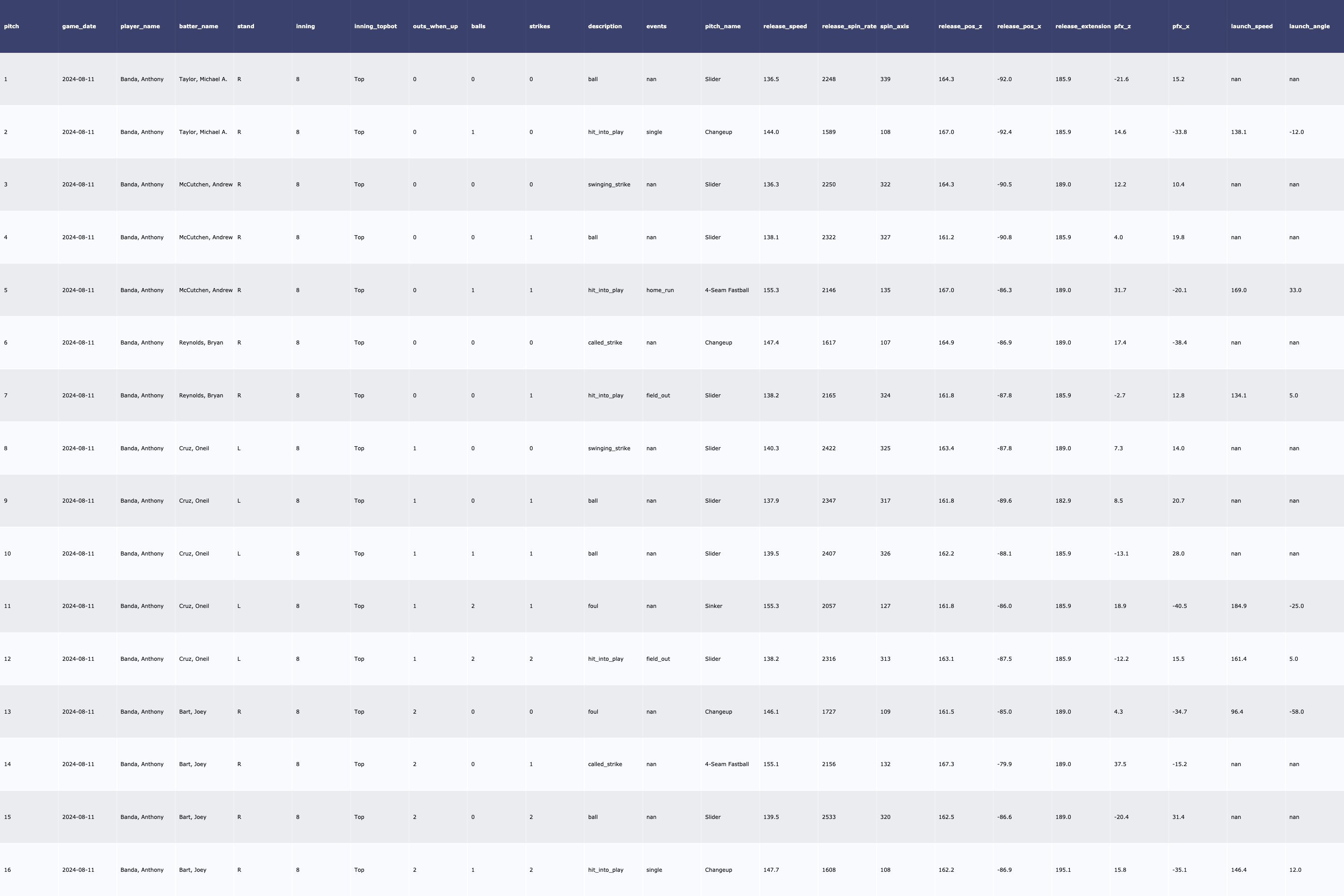
Task: Click the row number 16 cell
Action: (x=8, y=870)
